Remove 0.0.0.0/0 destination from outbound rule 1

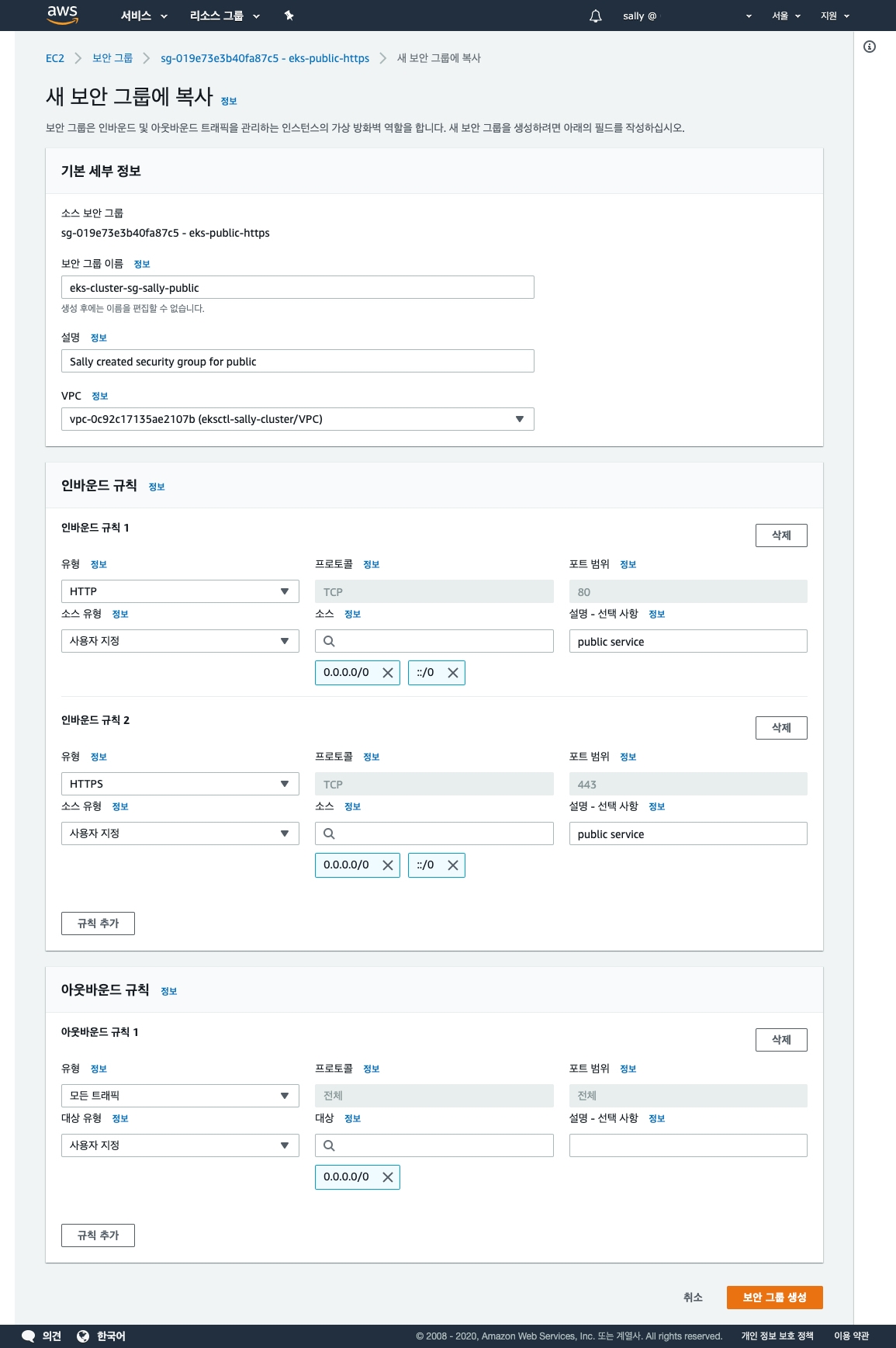click(x=388, y=1177)
